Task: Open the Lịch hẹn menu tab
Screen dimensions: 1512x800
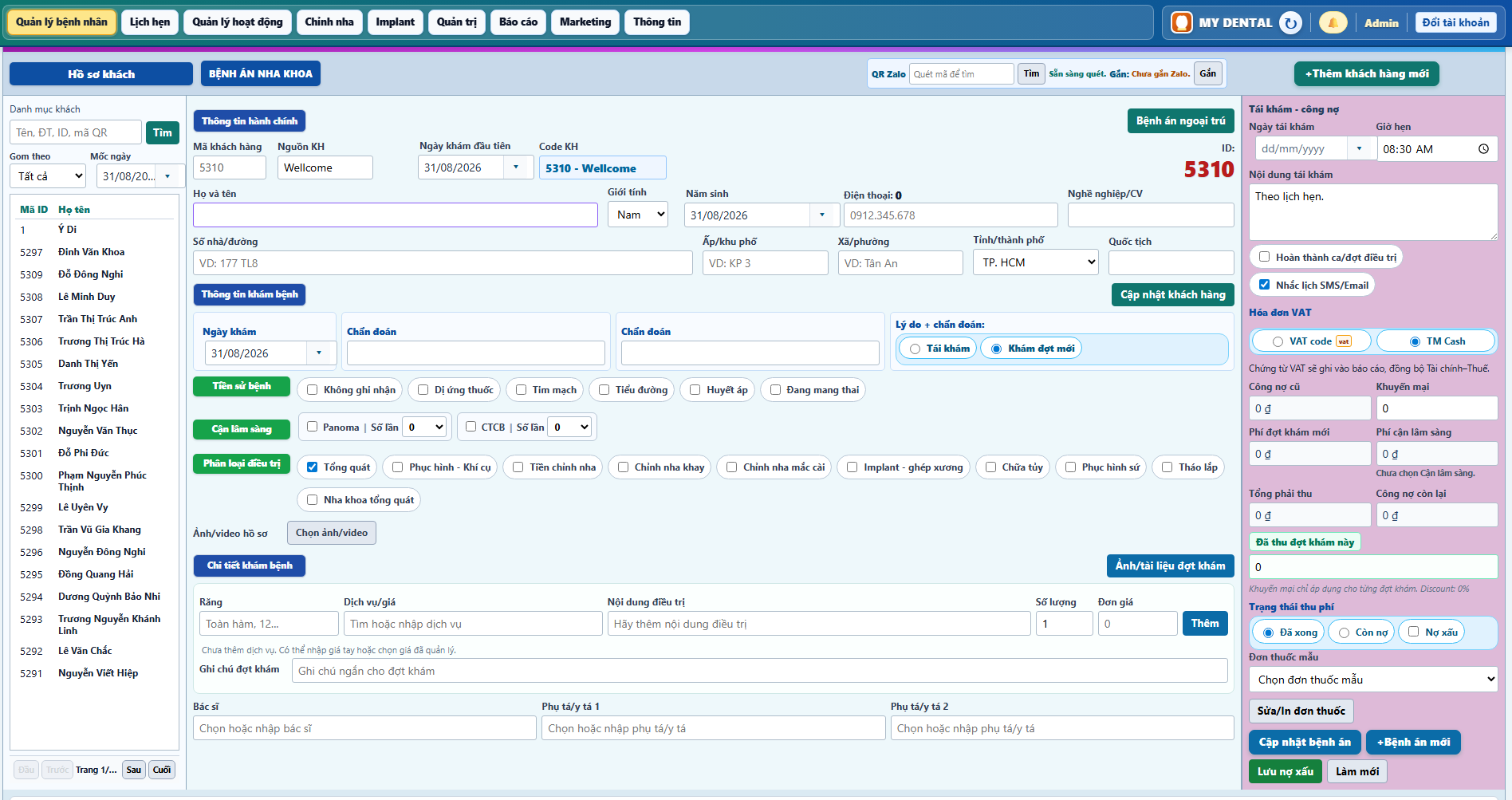Action: click(150, 22)
